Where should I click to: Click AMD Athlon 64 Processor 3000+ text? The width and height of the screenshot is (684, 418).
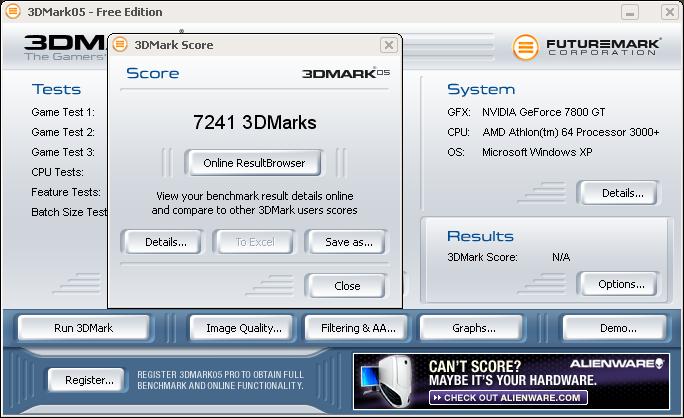point(571,132)
